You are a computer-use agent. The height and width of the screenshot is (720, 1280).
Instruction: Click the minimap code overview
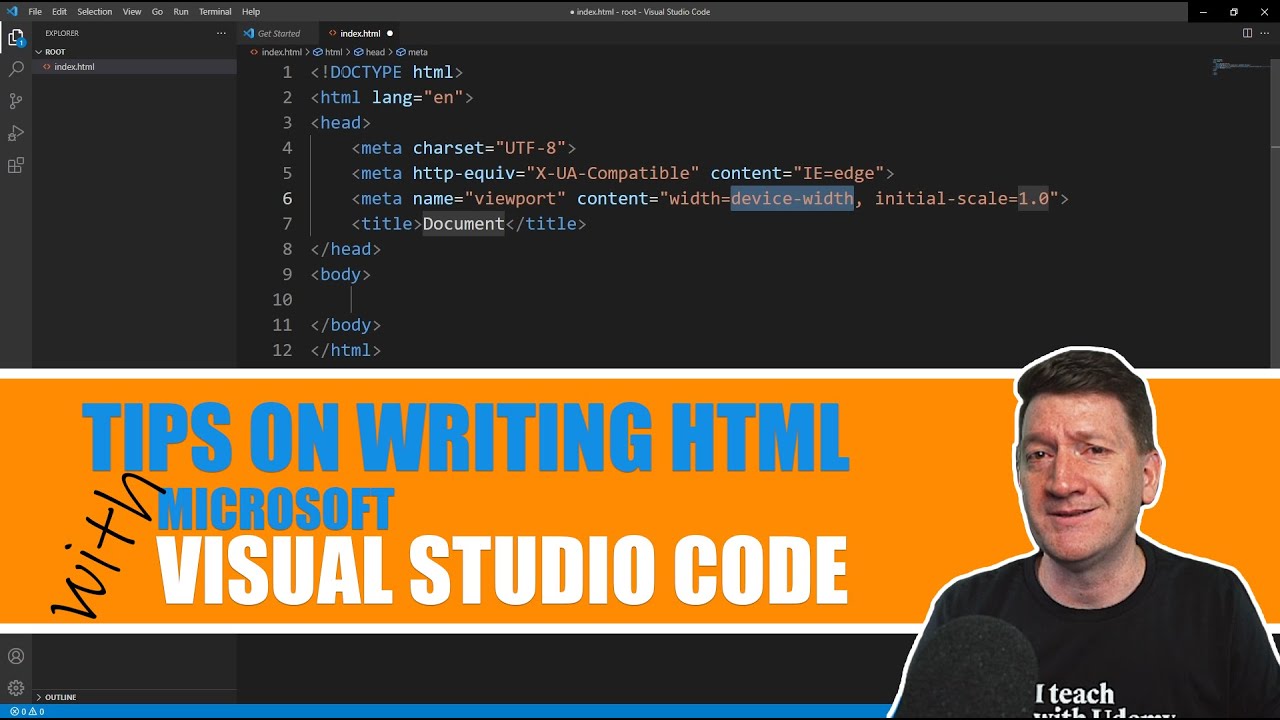click(1238, 67)
